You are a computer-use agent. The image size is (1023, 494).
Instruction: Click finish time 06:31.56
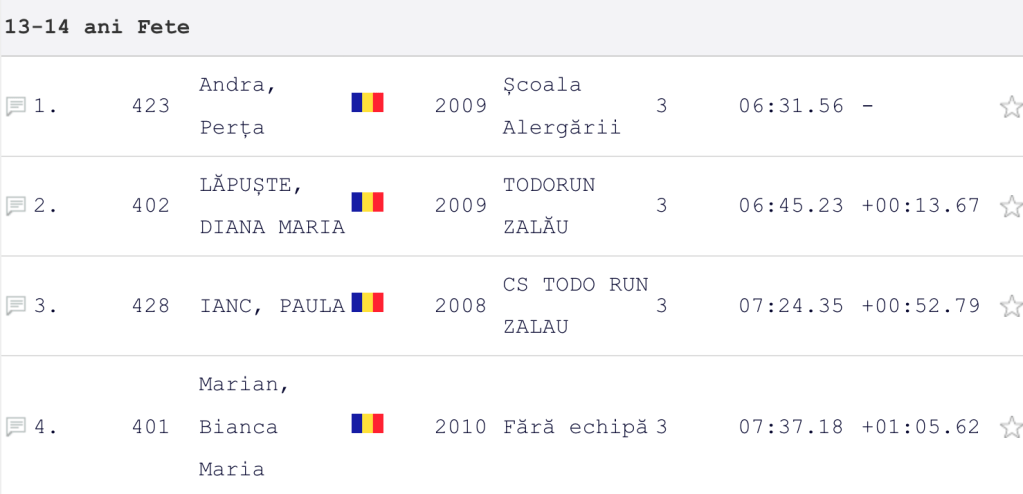coord(791,106)
